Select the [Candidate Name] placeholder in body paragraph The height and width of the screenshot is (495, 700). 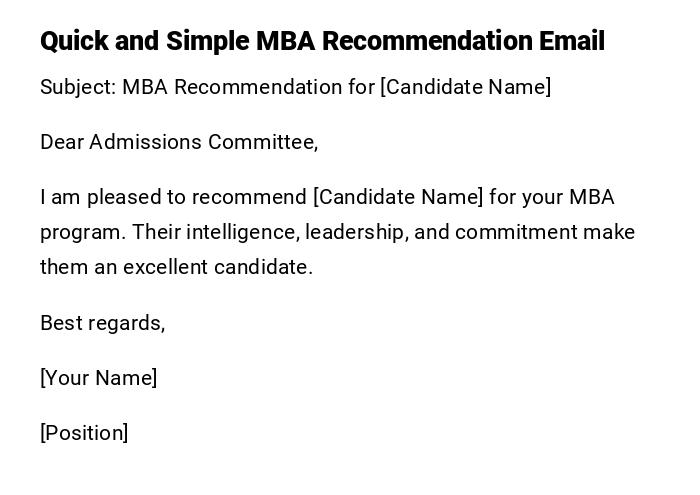(x=398, y=197)
